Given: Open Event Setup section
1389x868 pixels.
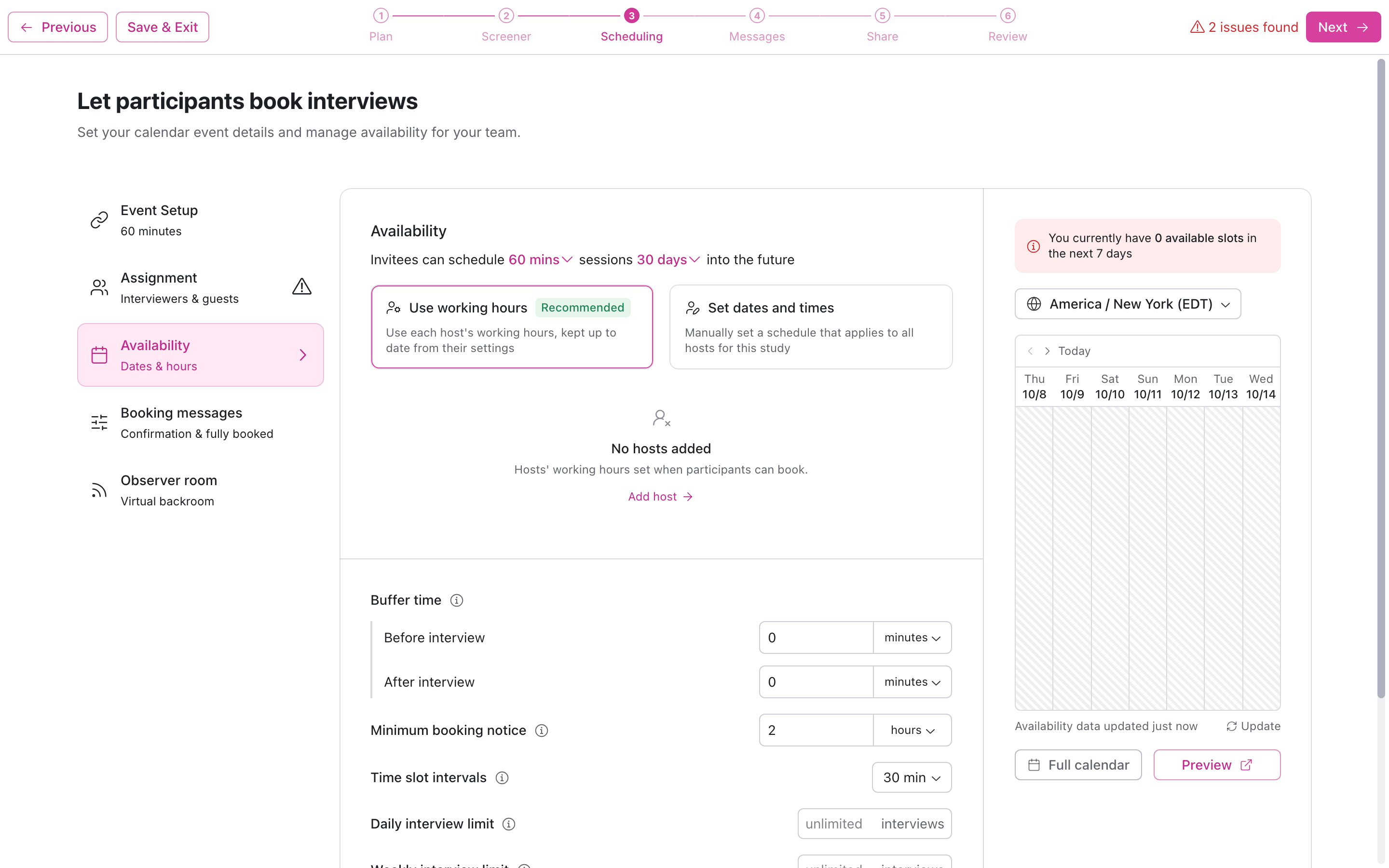Looking at the screenshot, I should tap(200, 220).
